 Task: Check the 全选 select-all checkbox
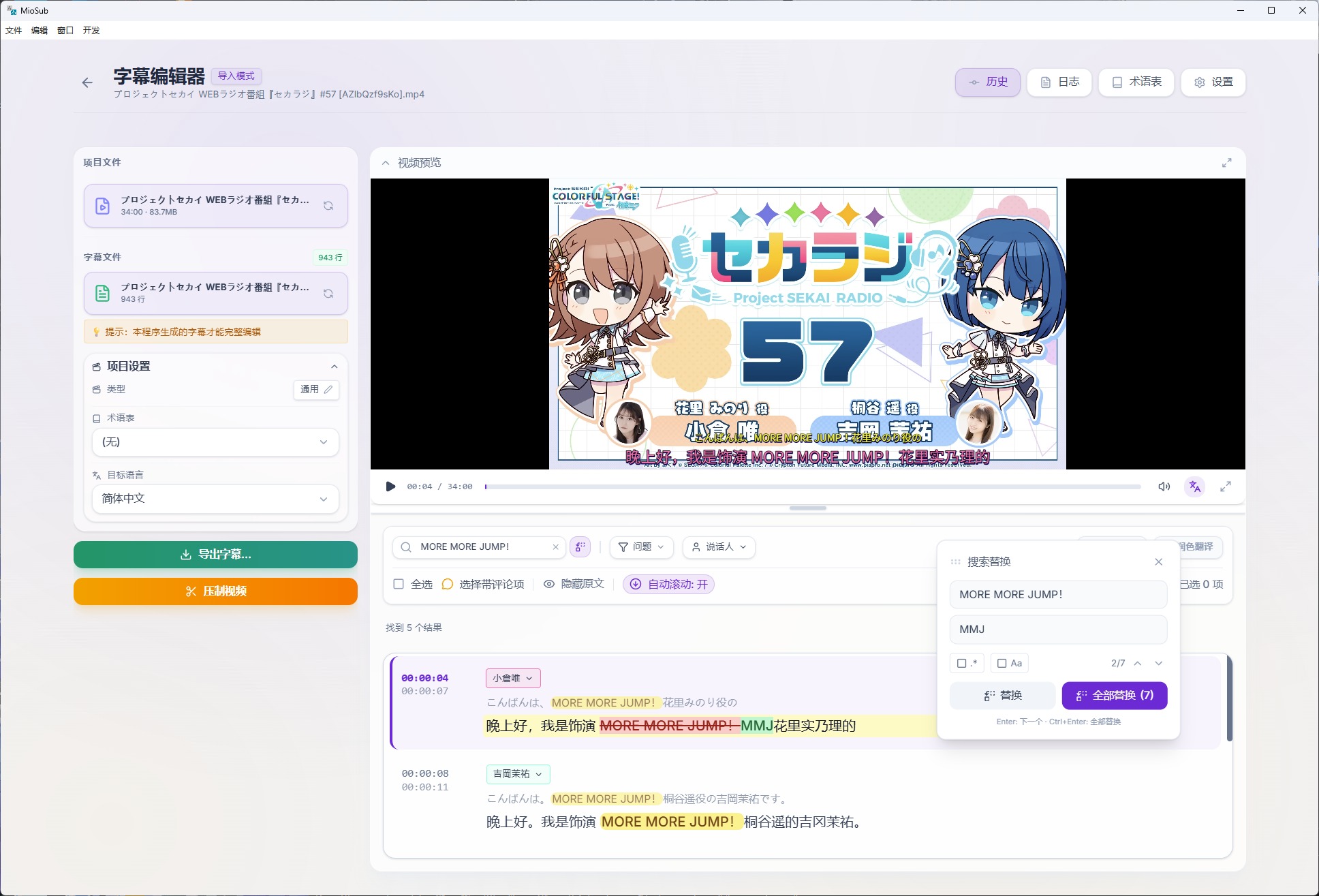(399, 585)
